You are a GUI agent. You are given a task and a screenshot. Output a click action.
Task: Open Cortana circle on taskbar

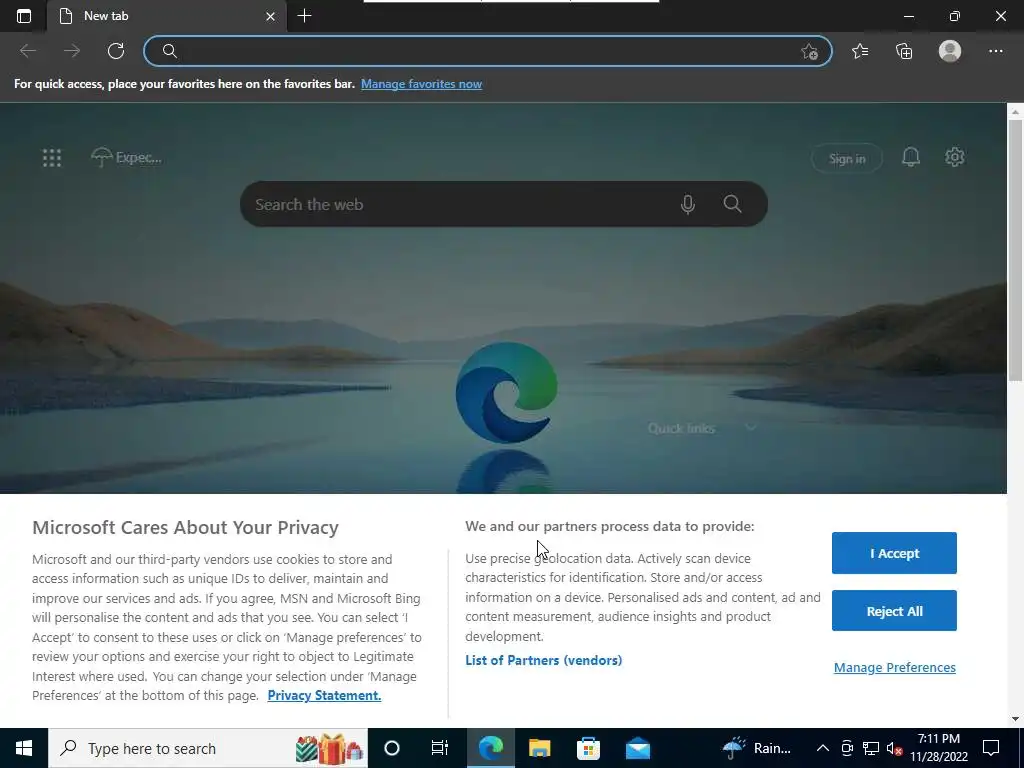click(391, 748)
